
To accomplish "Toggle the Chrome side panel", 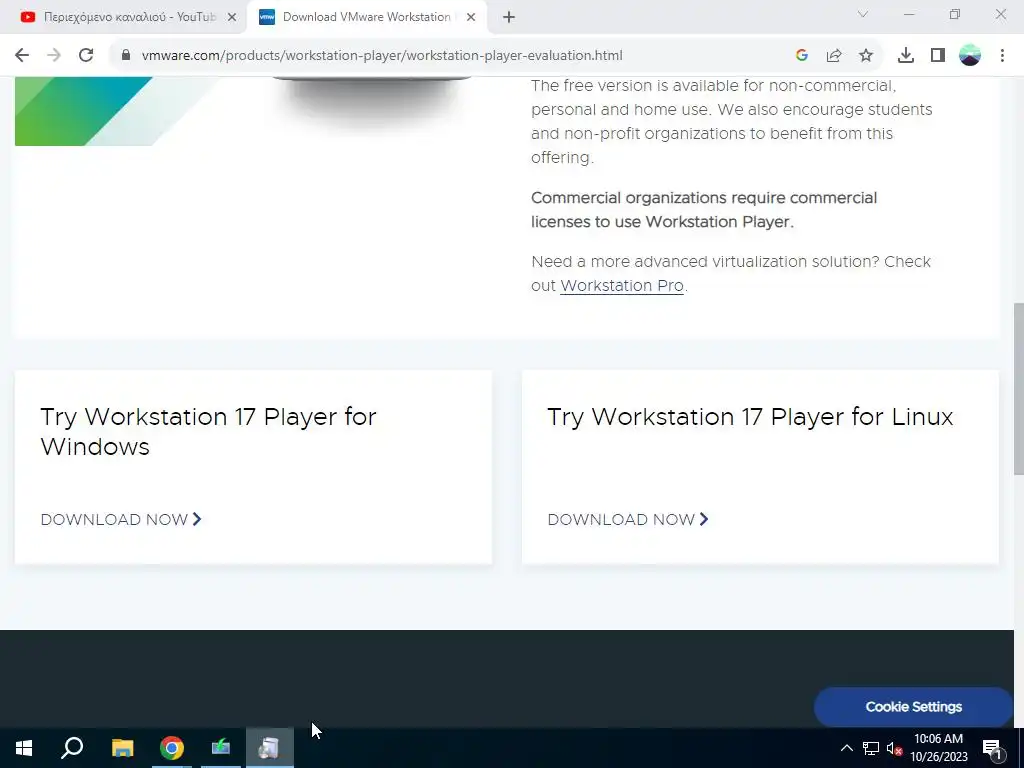I will click(x=938, y=56).
